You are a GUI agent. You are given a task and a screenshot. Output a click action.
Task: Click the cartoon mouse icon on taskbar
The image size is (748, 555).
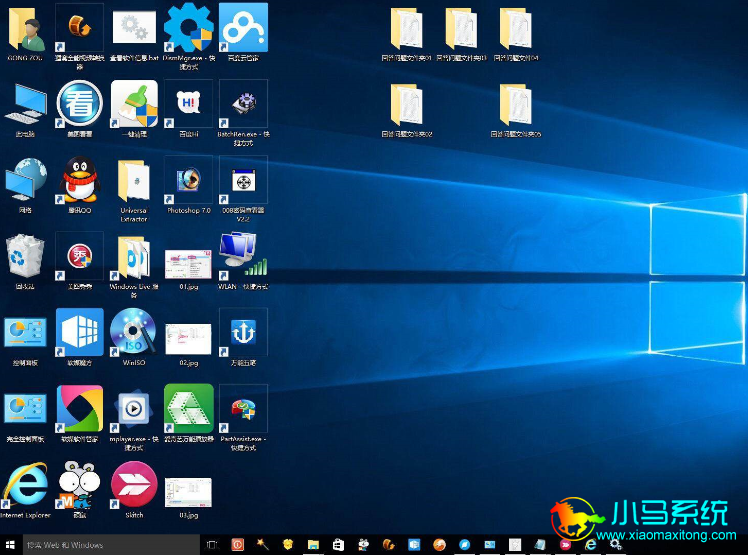[364, 545]
